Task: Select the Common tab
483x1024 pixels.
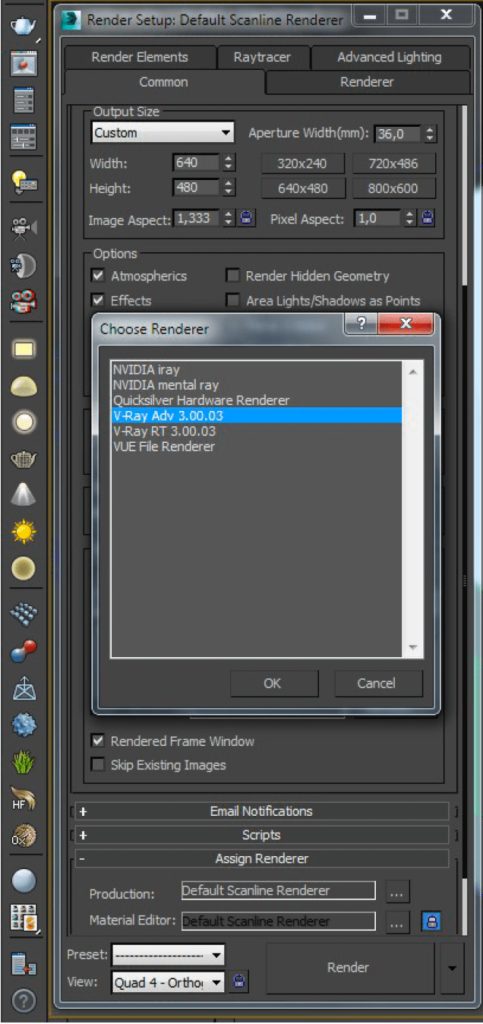Action: (x=164, y=82)
